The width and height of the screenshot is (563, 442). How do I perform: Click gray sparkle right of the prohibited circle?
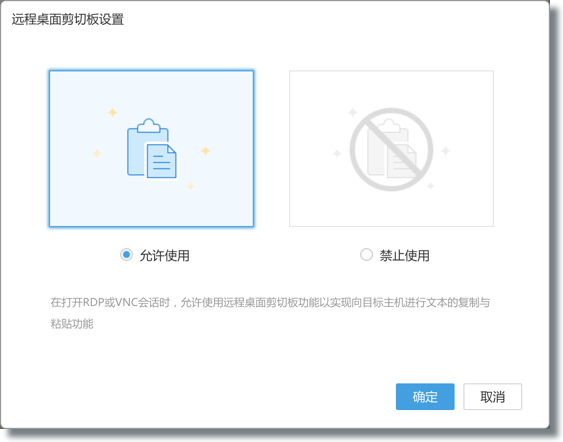[445, 150]
